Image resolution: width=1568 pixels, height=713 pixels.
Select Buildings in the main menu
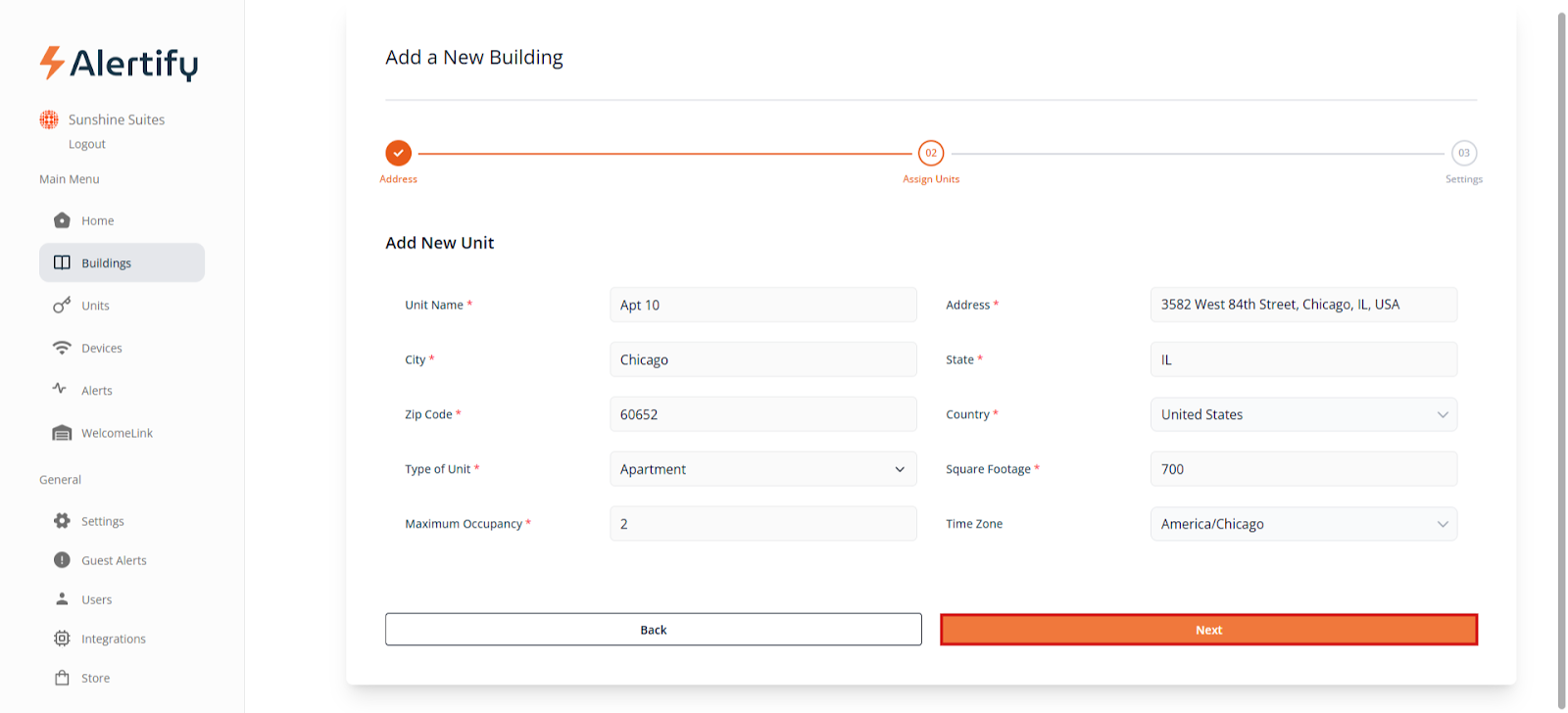point(122,262)
